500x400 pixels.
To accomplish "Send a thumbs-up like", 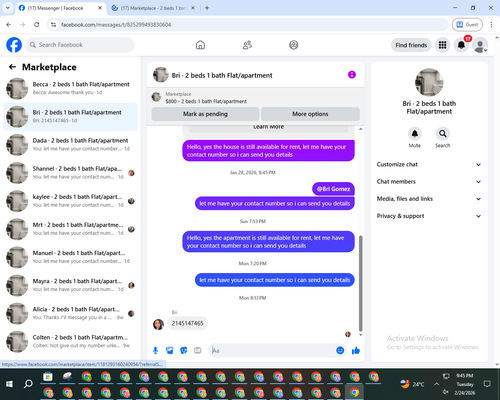I will pyautogui.click(x=356, y=350).
